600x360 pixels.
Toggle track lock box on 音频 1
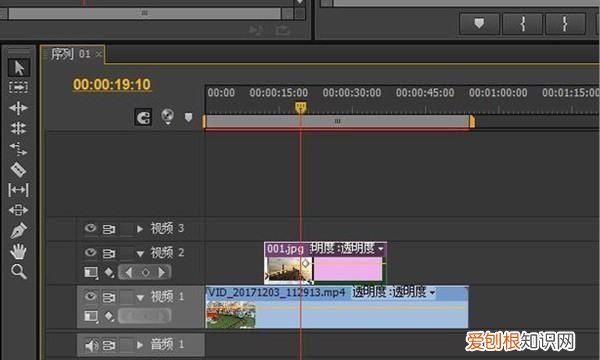point(126,345)
